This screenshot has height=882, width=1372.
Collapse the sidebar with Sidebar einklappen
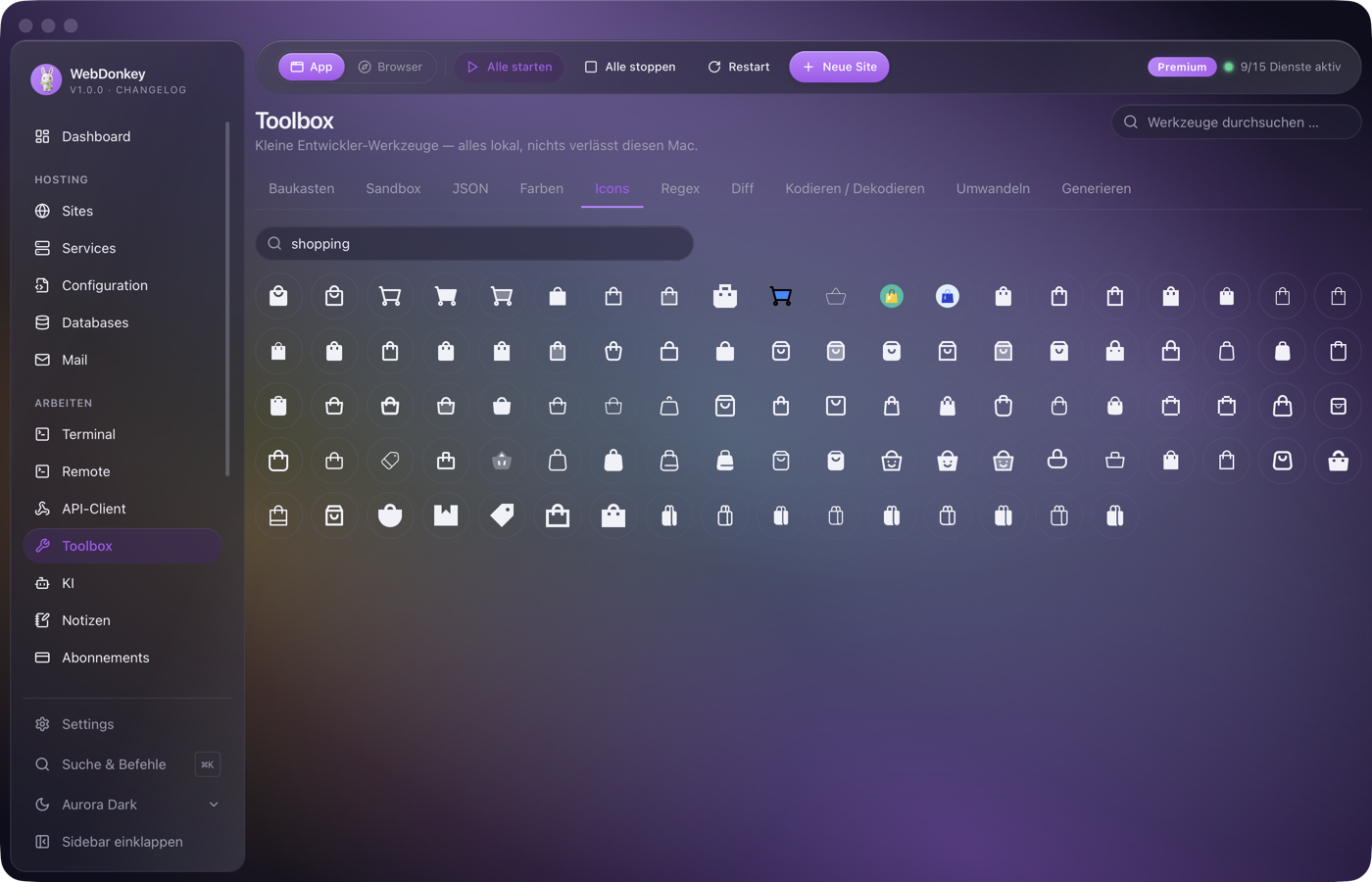122,842
